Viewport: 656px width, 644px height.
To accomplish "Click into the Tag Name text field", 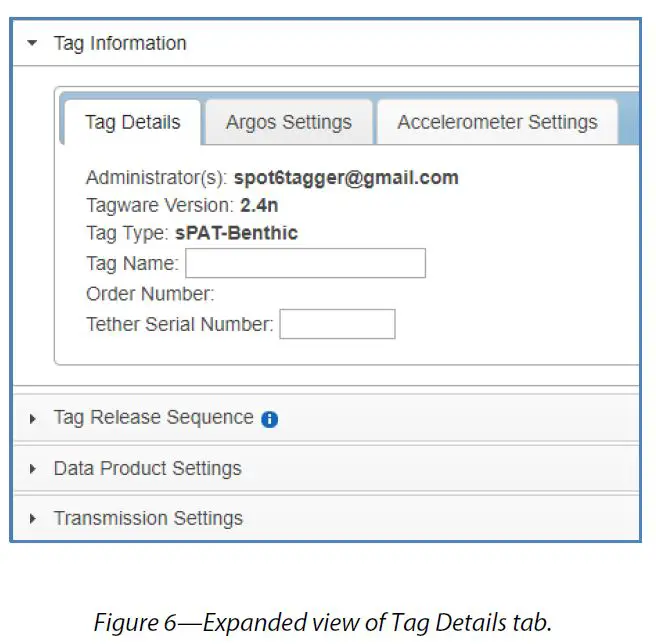I will pyautogui.click(x=305, y=264).
